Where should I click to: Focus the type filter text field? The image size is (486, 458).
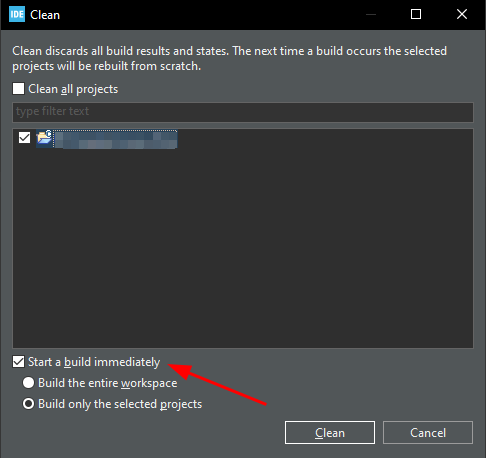[x=243, y=112]
